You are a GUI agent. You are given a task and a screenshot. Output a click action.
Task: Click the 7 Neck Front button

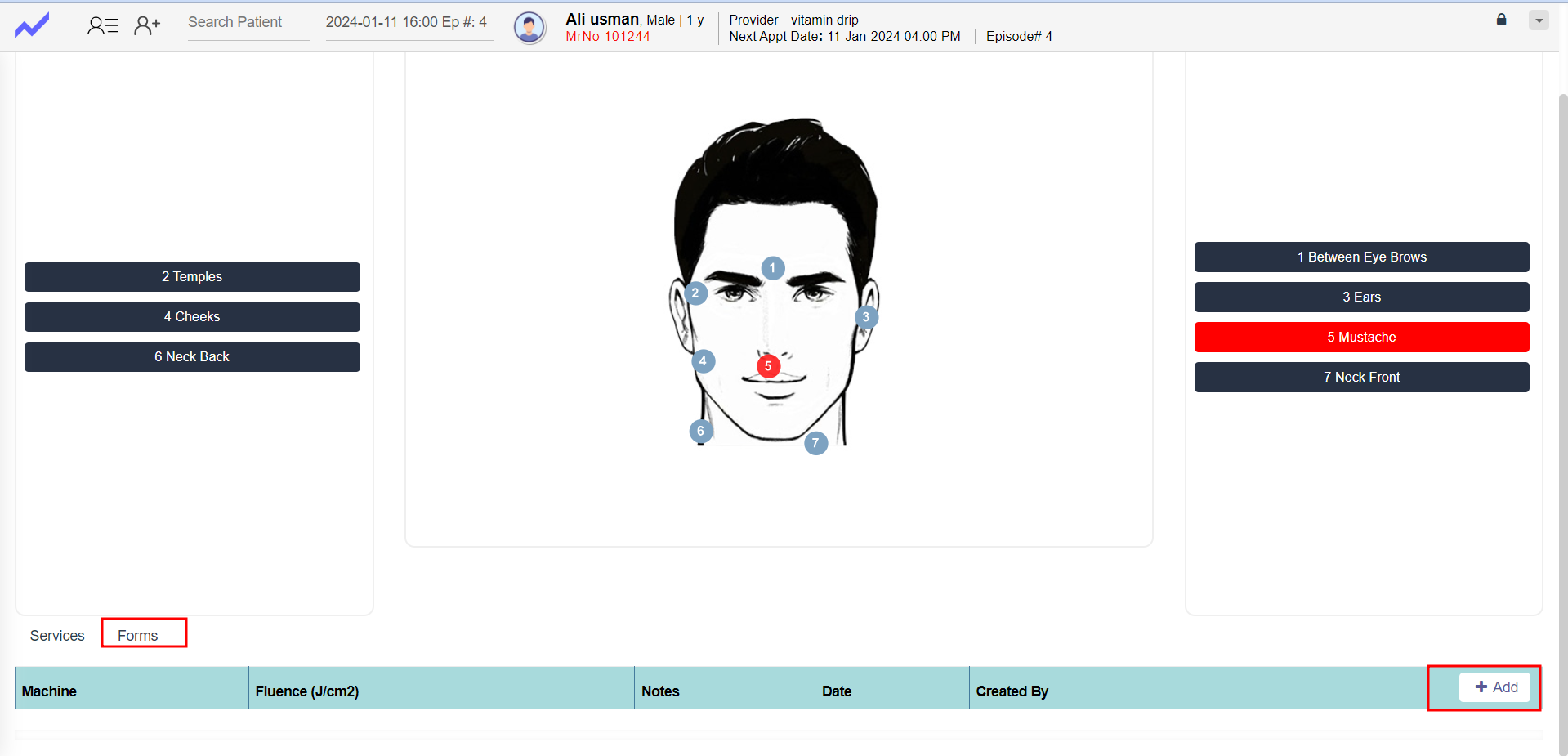[1361, 378]
